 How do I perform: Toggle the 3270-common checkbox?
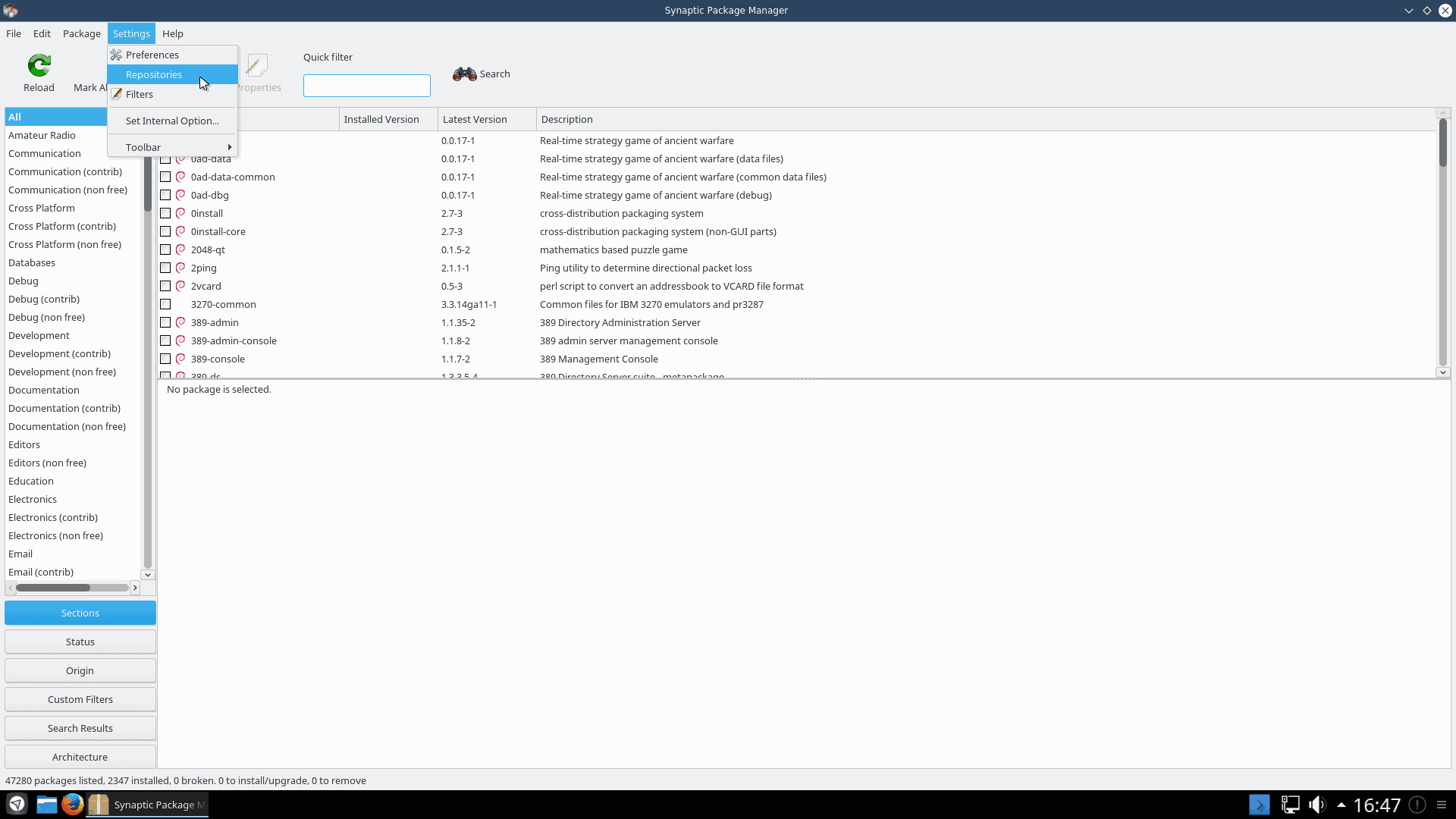165,304
